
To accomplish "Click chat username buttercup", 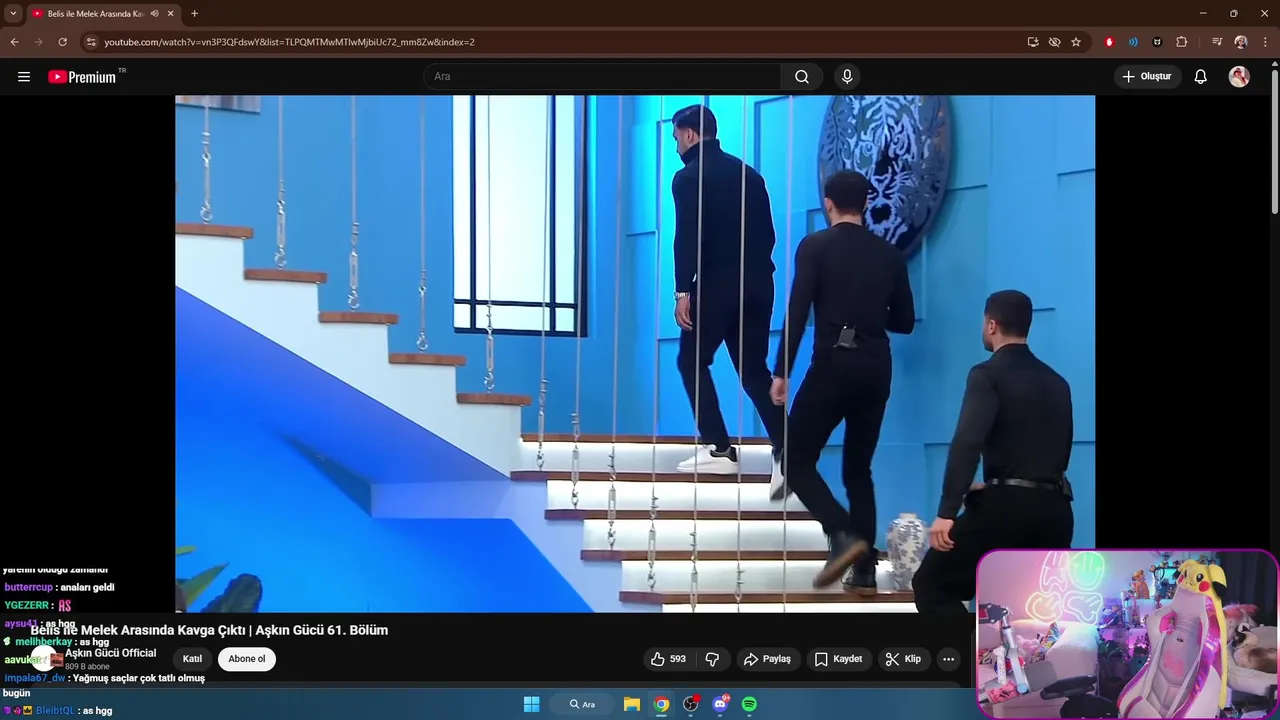I will [x=28, y=587].
